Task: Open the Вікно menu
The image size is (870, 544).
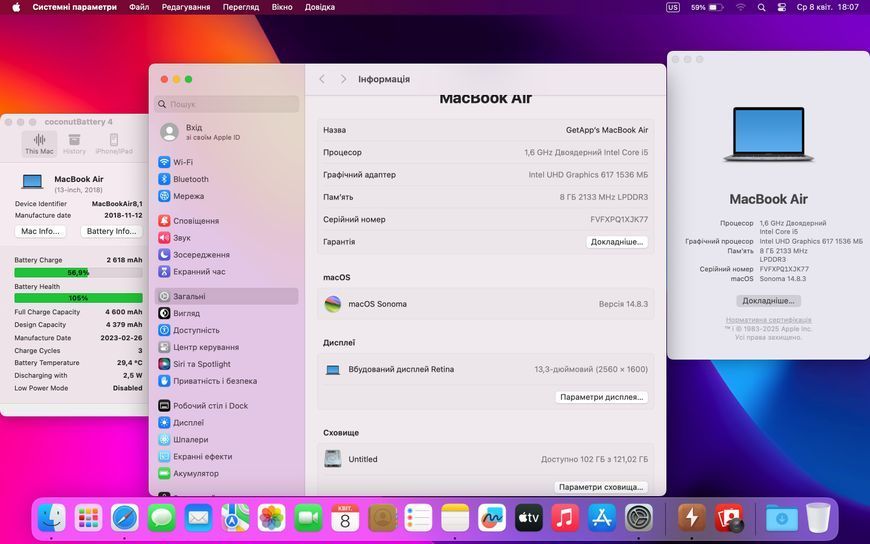Action: (x=282, y=7)
